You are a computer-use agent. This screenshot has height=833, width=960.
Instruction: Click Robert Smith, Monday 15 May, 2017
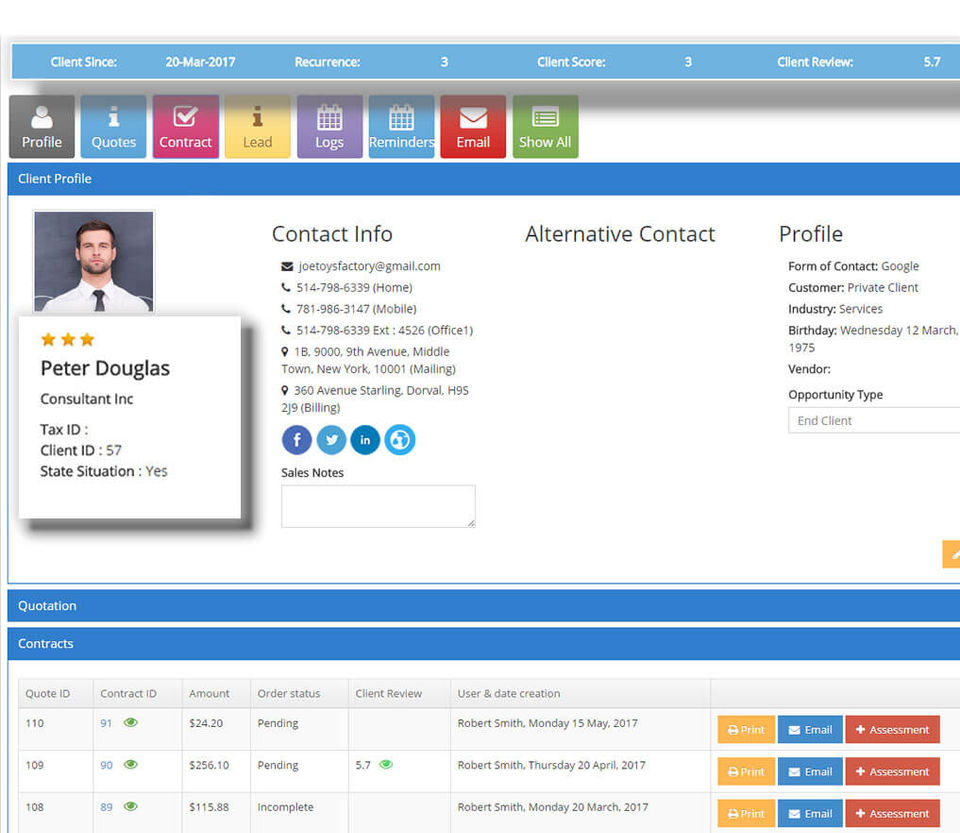(x=547, y=723)
